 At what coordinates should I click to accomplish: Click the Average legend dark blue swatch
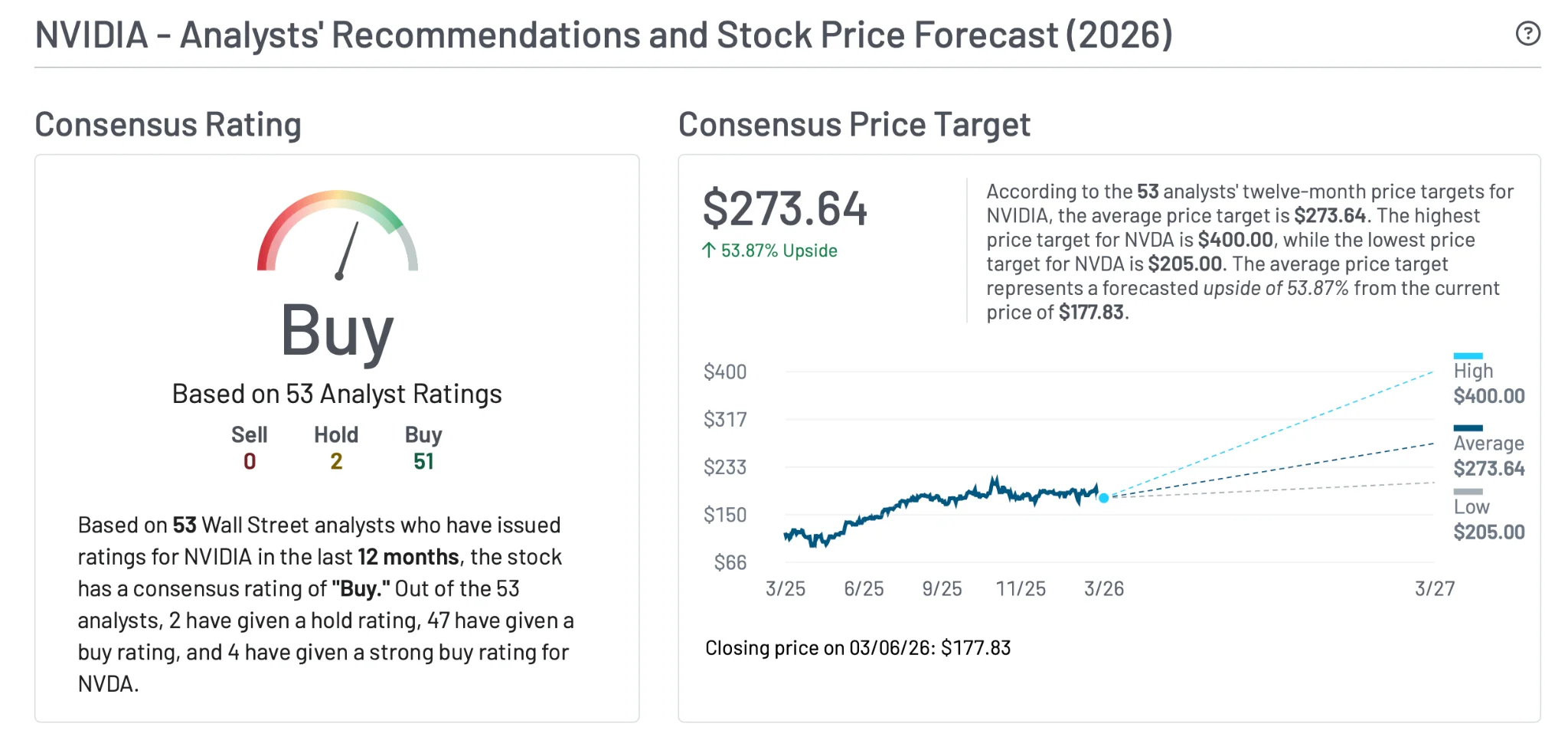pyautogui.click(x=1468, y=428)
